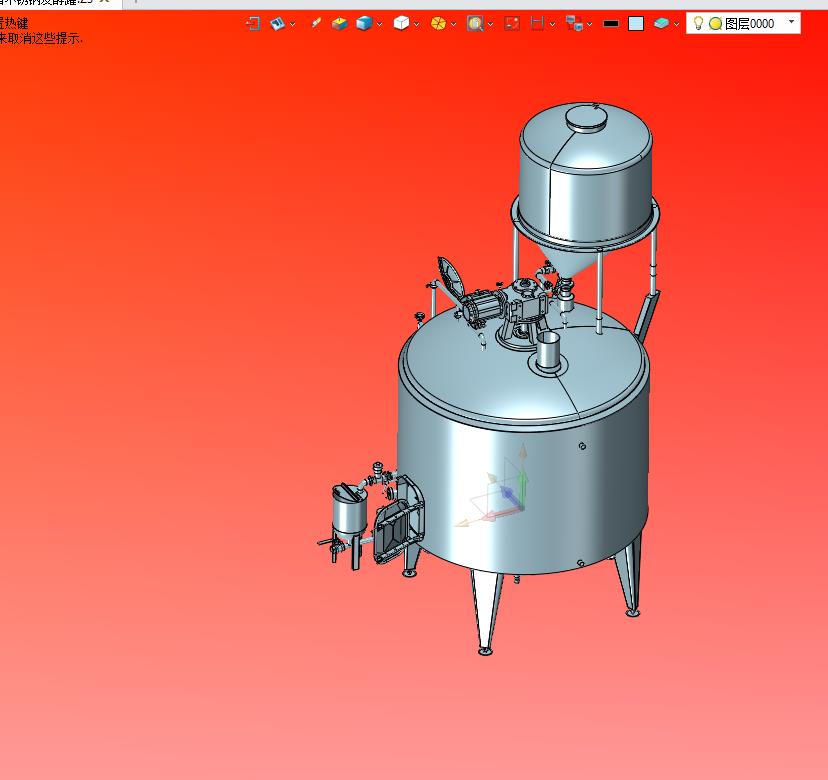The image size is (828, 780).
Task: Close the open document tab
Action: [105, 2]
